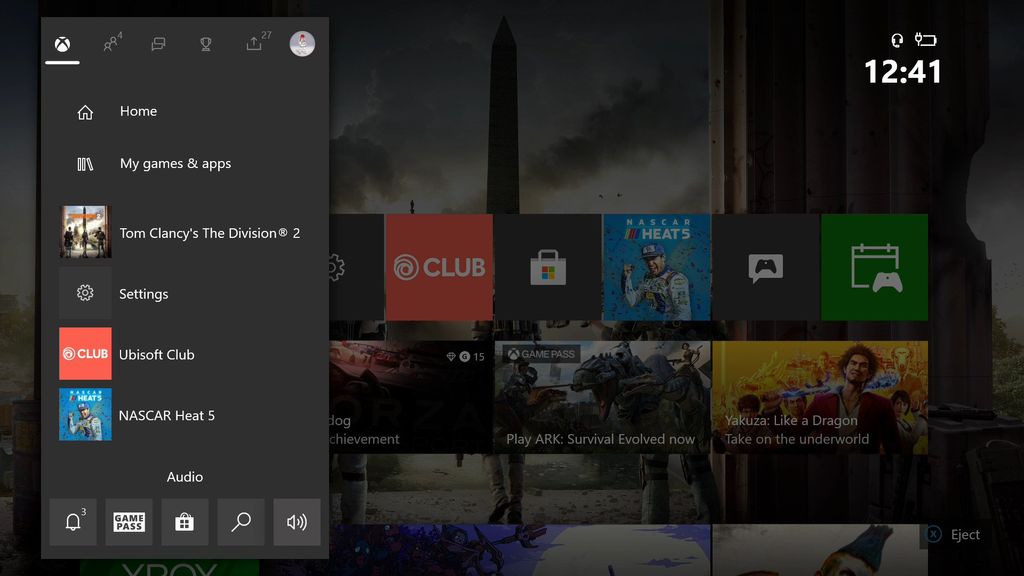Open the Achievements trophy icon
The height and width of the screenshot is (576, 1024).
coord(205,44)
